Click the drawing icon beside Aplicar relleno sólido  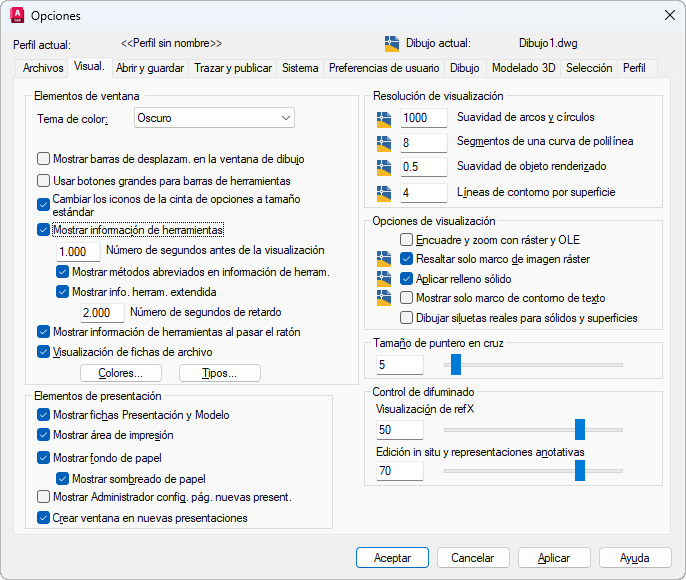pyautogui.click(x=384, y=279)
